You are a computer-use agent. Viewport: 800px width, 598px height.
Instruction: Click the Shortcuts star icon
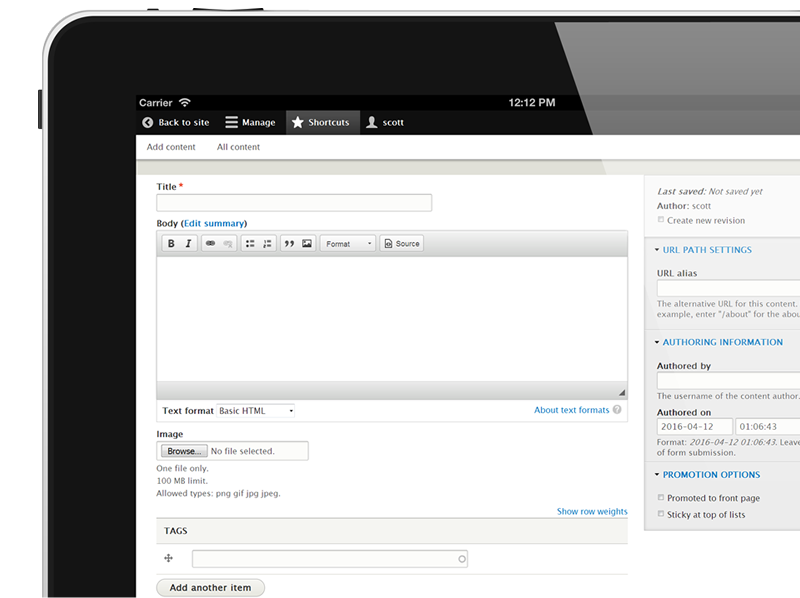click(x=298, y=122)
